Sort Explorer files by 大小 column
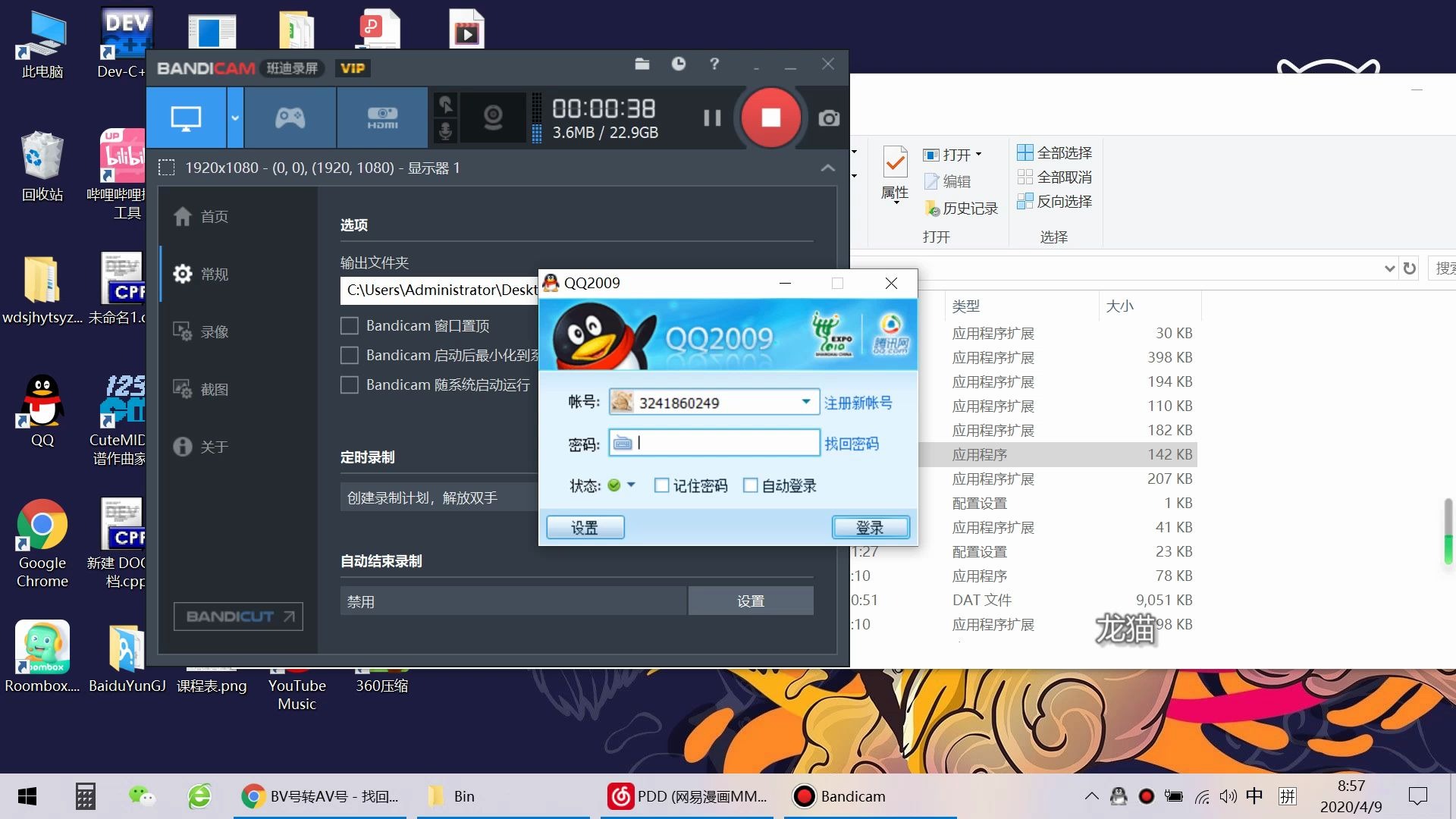 (x=1149, y=306)
